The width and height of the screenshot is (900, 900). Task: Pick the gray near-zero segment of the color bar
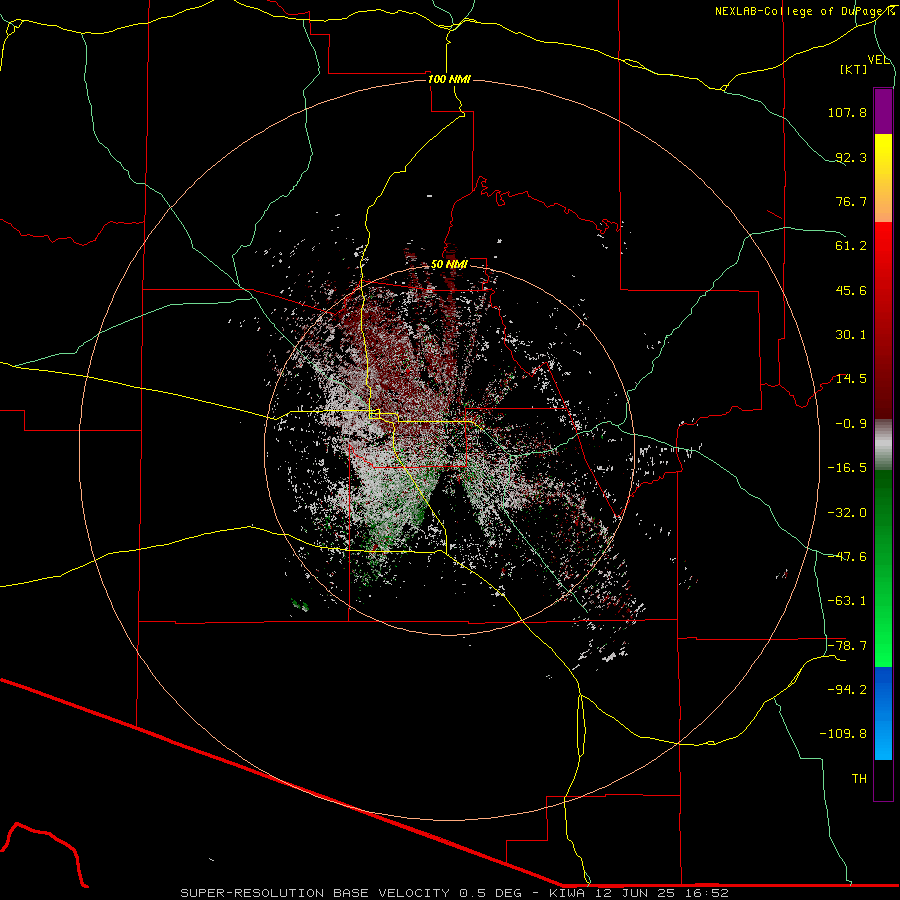[x=883, y=445]
